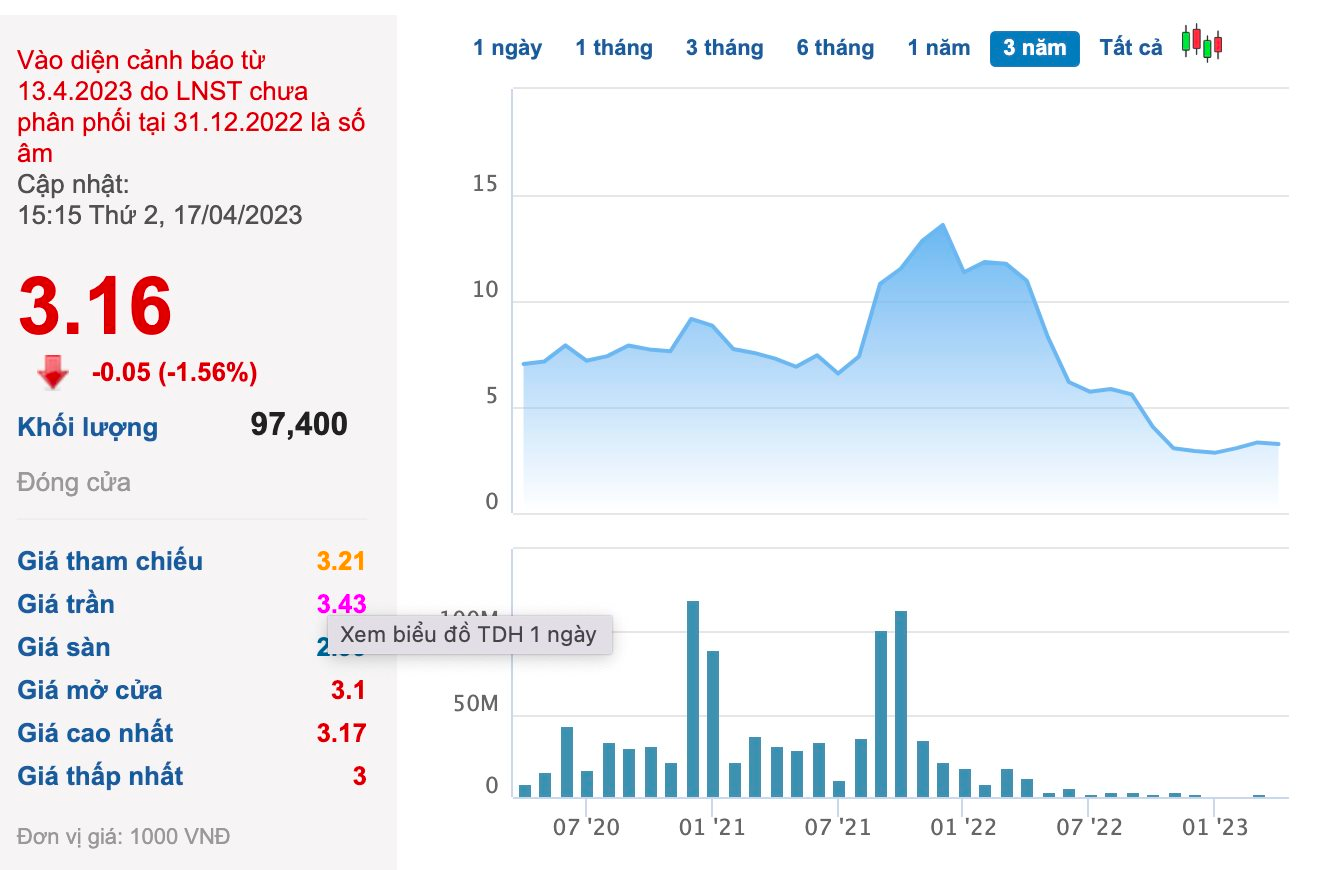Open the Khối lượng label

pos(88,428)
